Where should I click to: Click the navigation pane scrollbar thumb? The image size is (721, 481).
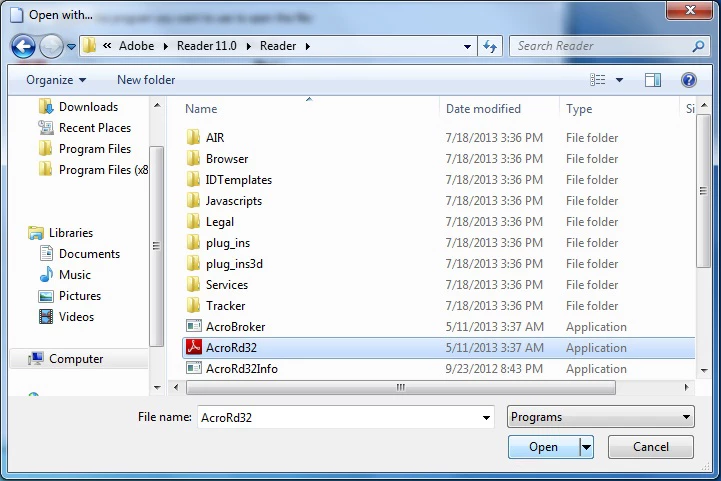point(156,246)
